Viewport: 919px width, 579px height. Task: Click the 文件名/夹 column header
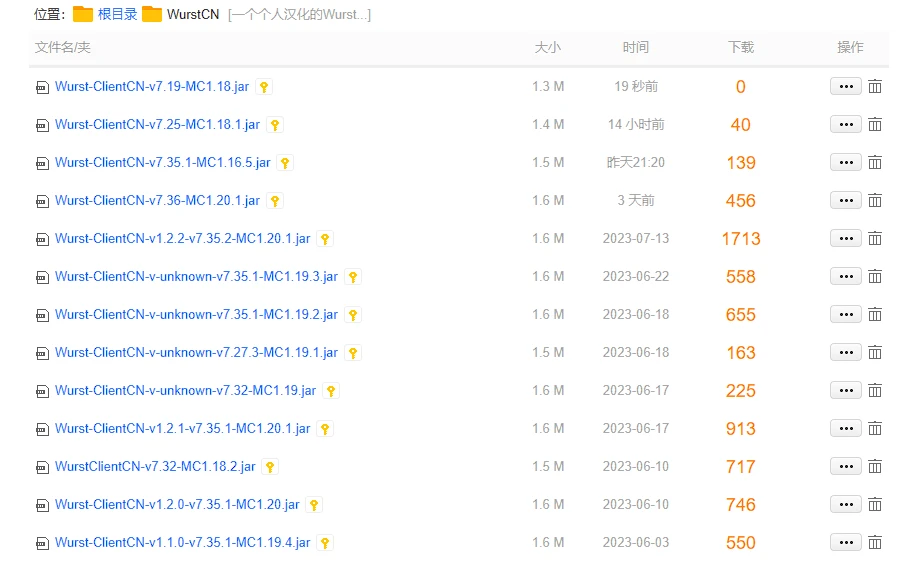[63, 47]
